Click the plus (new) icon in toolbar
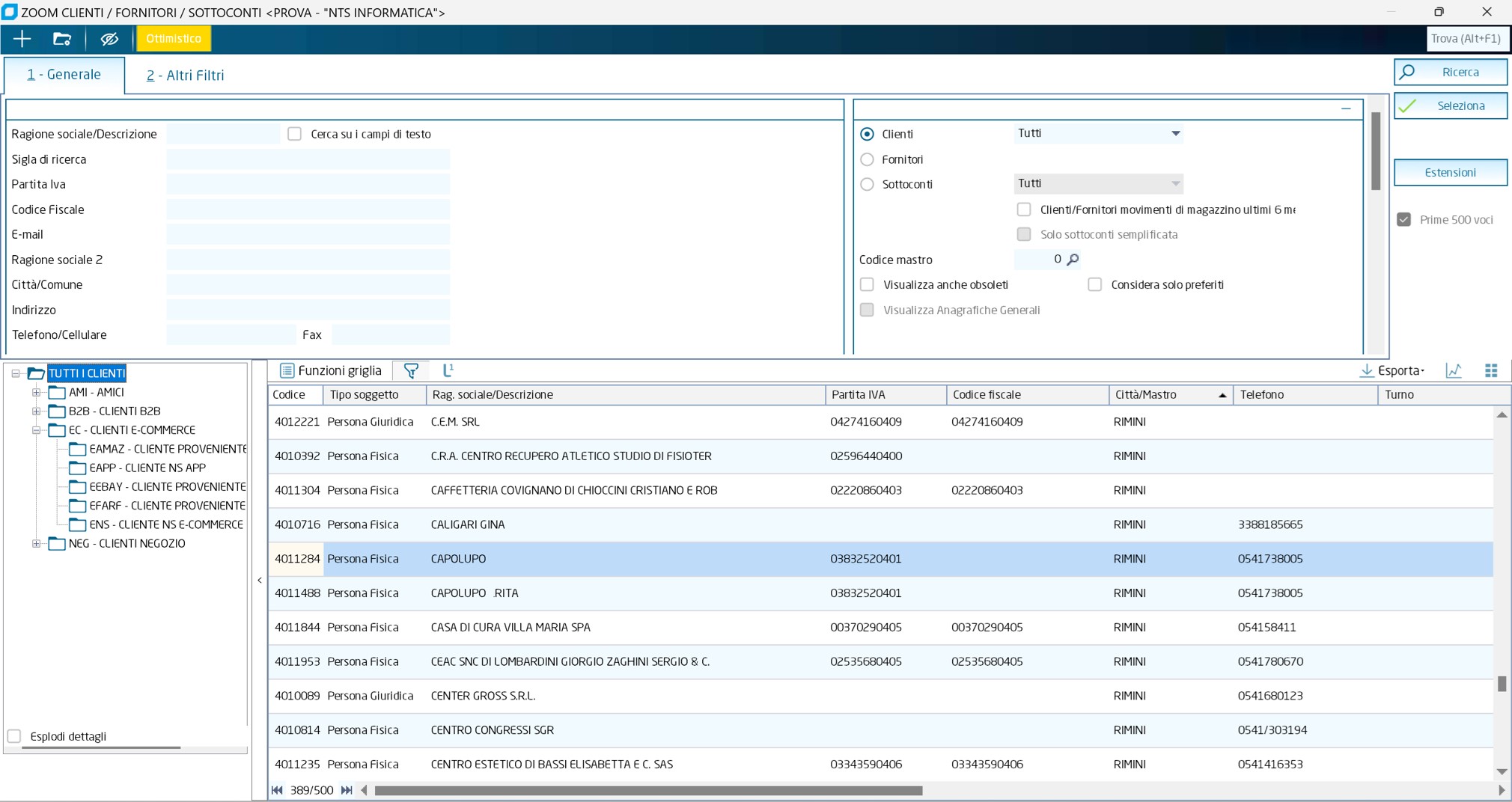Screen dimensions: 1512x802 coord(22,39)
